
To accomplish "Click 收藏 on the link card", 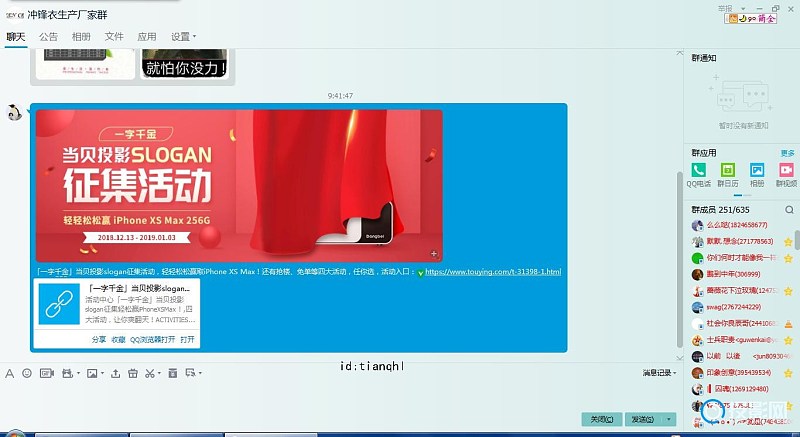I will (118, 340).
